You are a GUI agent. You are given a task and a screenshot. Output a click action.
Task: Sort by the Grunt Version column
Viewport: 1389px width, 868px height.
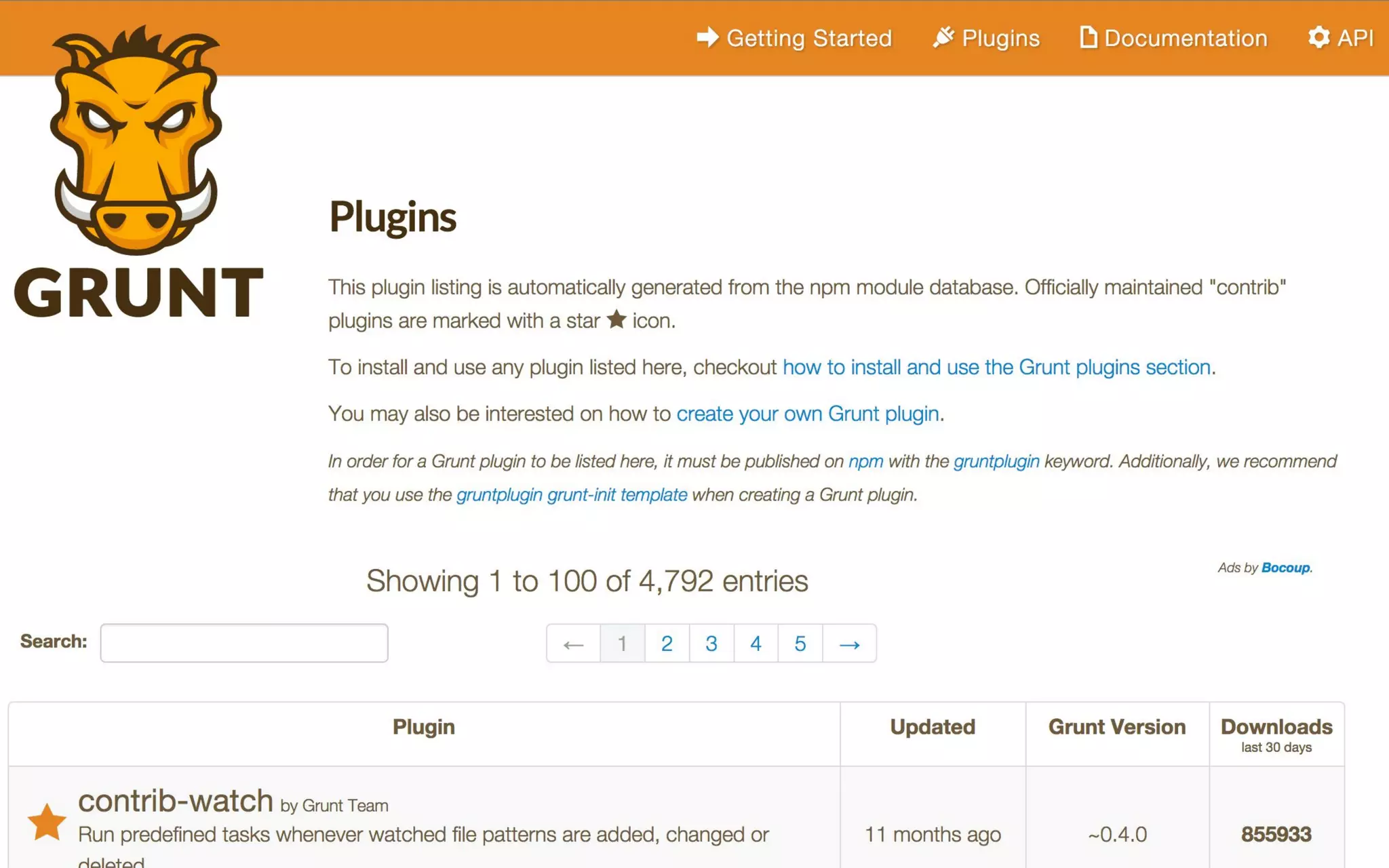(x=1116, y=727)
